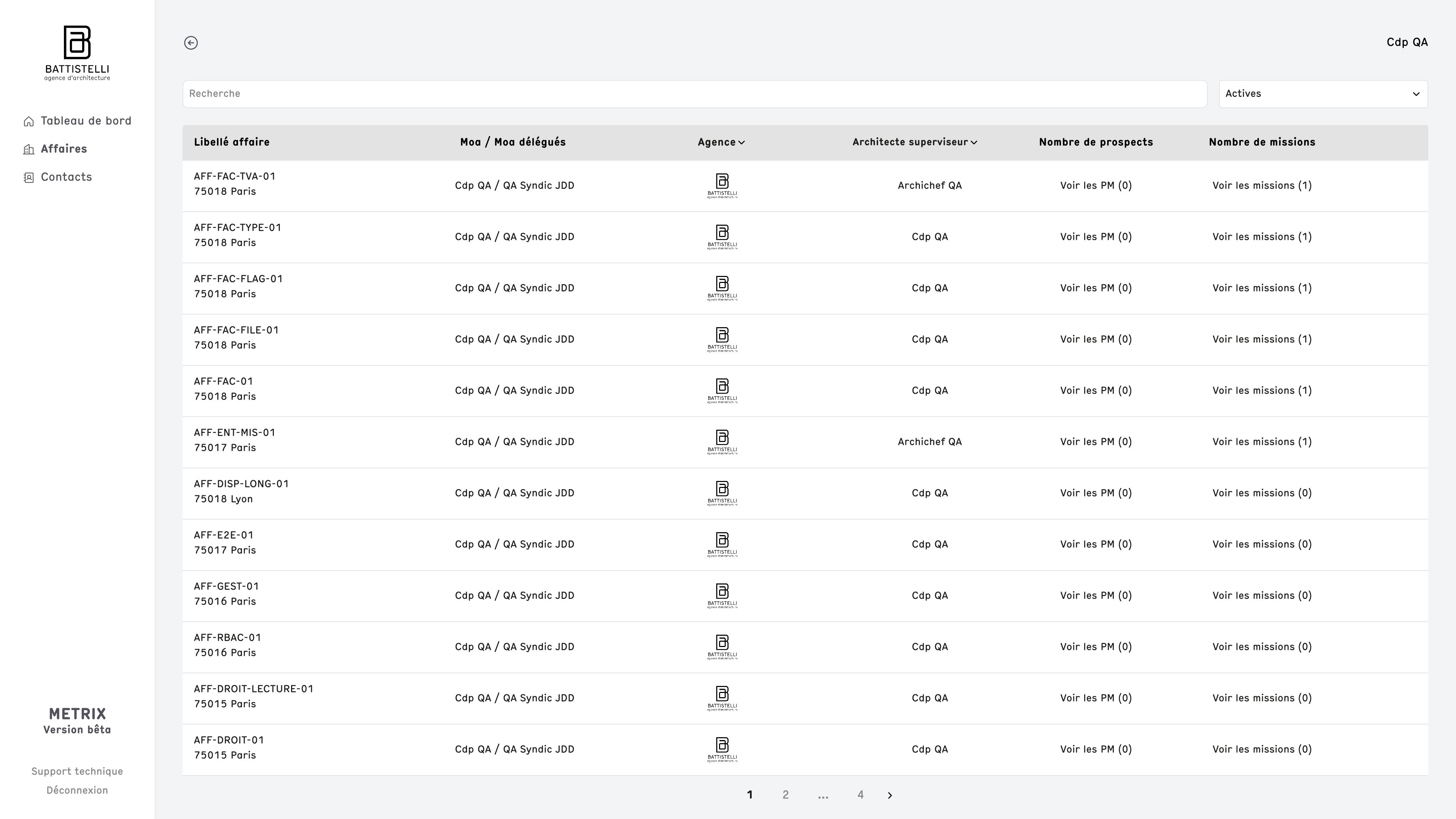This screenshot has width=1456, height=819.
Task: Click agency logo in AFF-GEST-01 row
Action: 722,596
